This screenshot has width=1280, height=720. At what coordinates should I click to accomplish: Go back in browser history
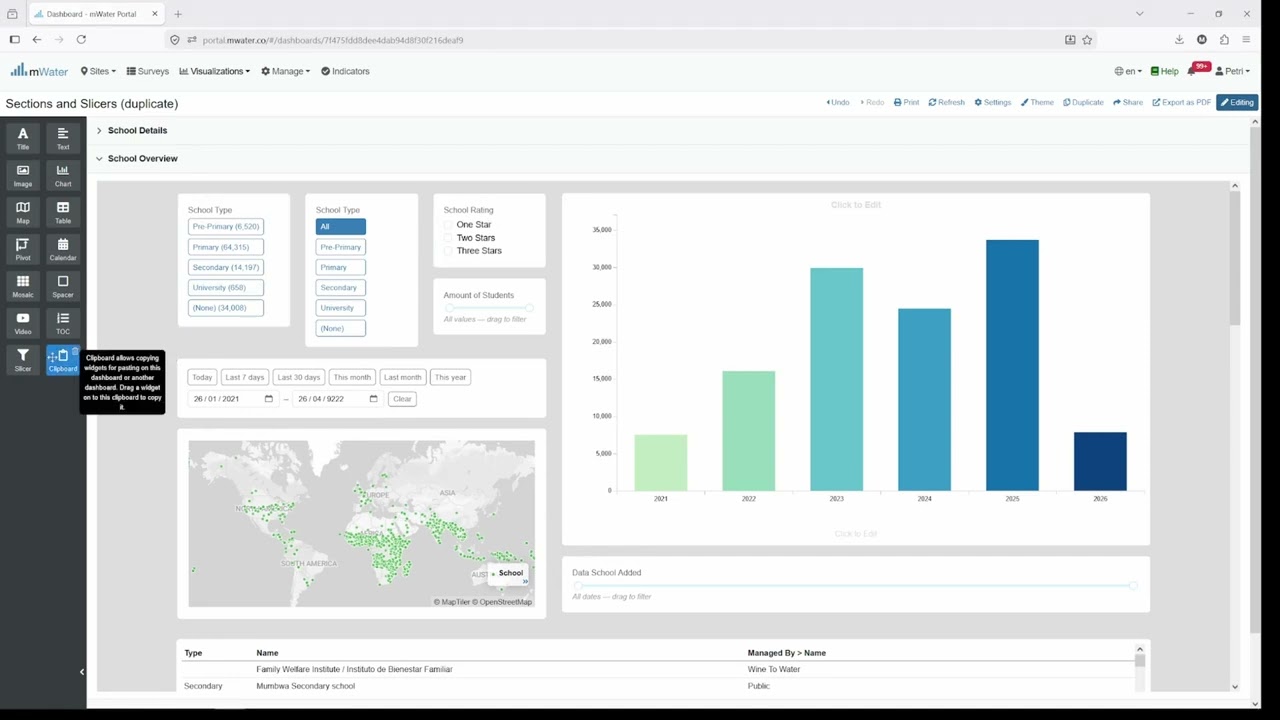[x=37, y=40]
